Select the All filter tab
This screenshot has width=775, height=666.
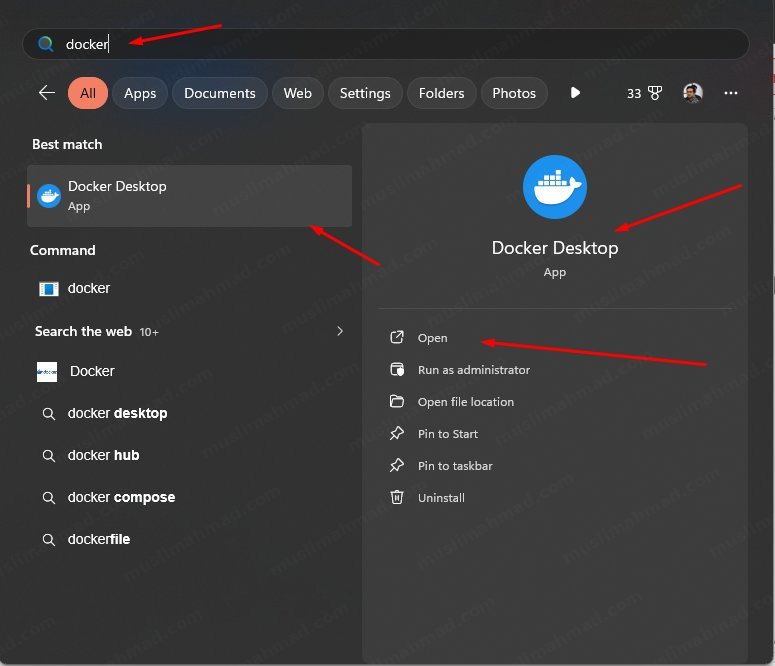[88, 93]
